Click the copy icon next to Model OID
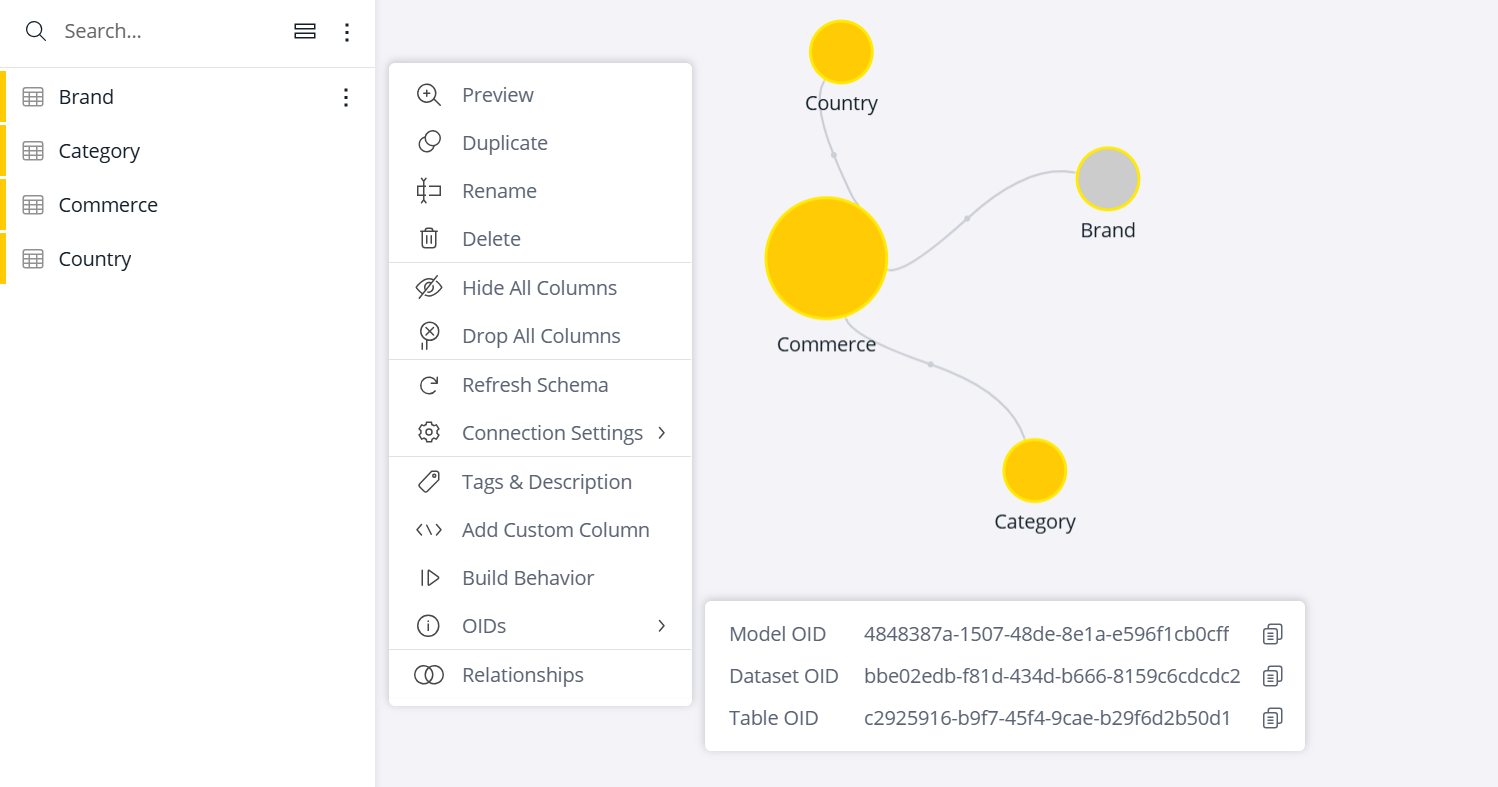Viewport: 1498px width, 787px height. [1272, 634]
